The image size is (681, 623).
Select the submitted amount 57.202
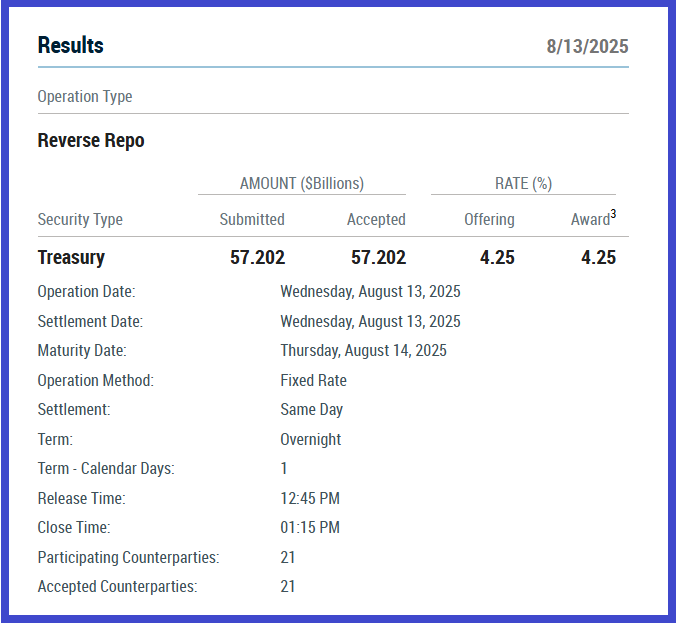coord(257,257)
